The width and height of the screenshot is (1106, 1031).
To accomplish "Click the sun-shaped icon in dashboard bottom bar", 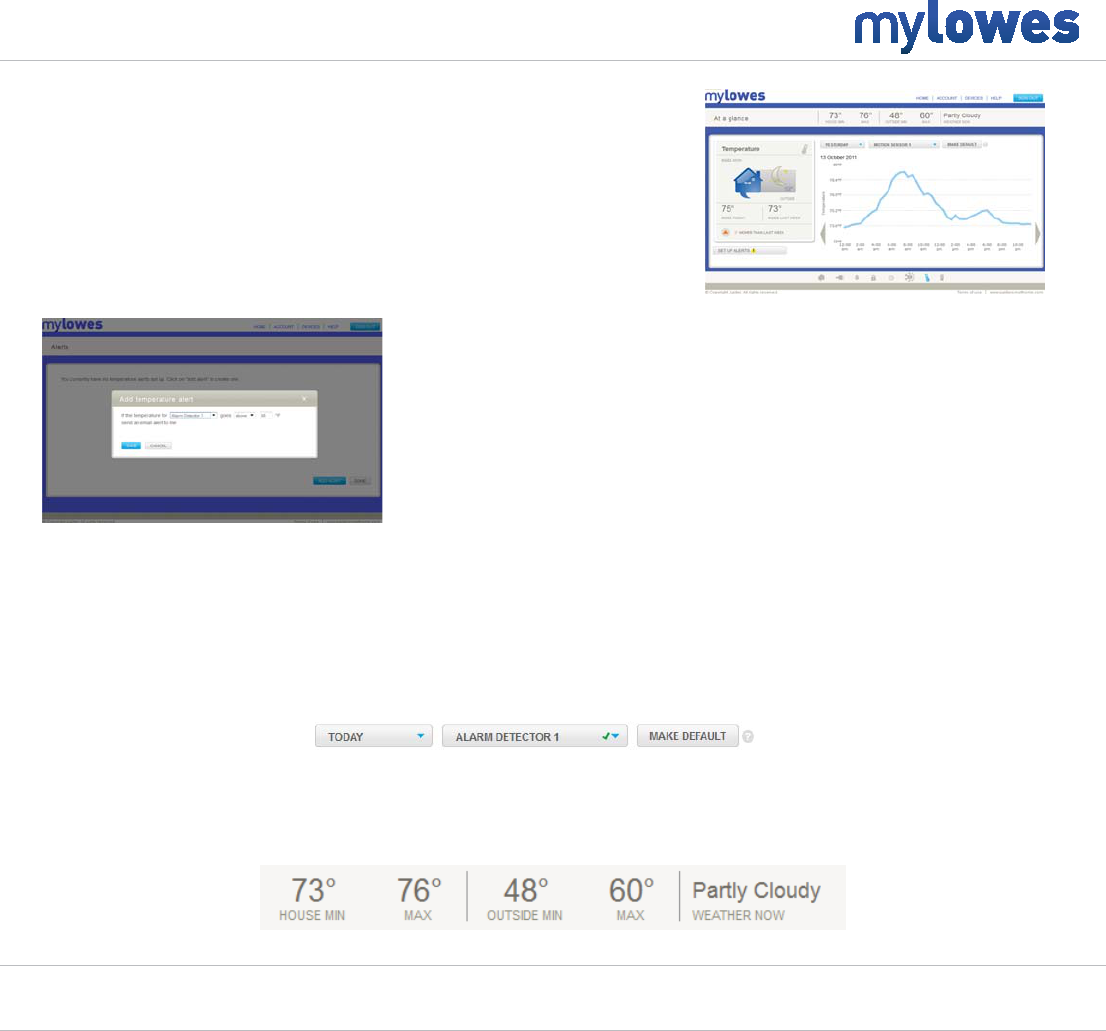I will coord(909,277).
